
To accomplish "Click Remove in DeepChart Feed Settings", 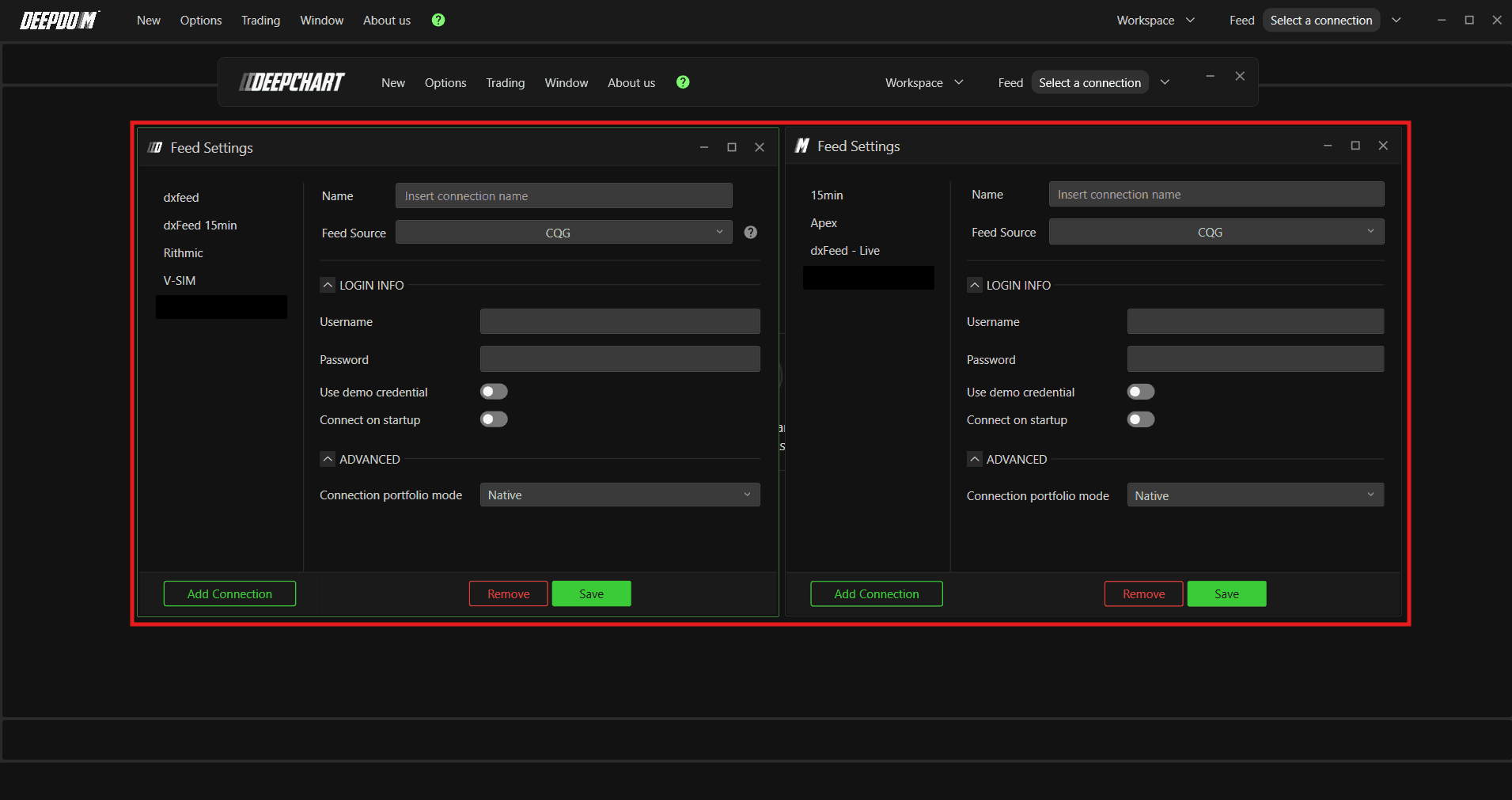I will [x=509, y=593].
